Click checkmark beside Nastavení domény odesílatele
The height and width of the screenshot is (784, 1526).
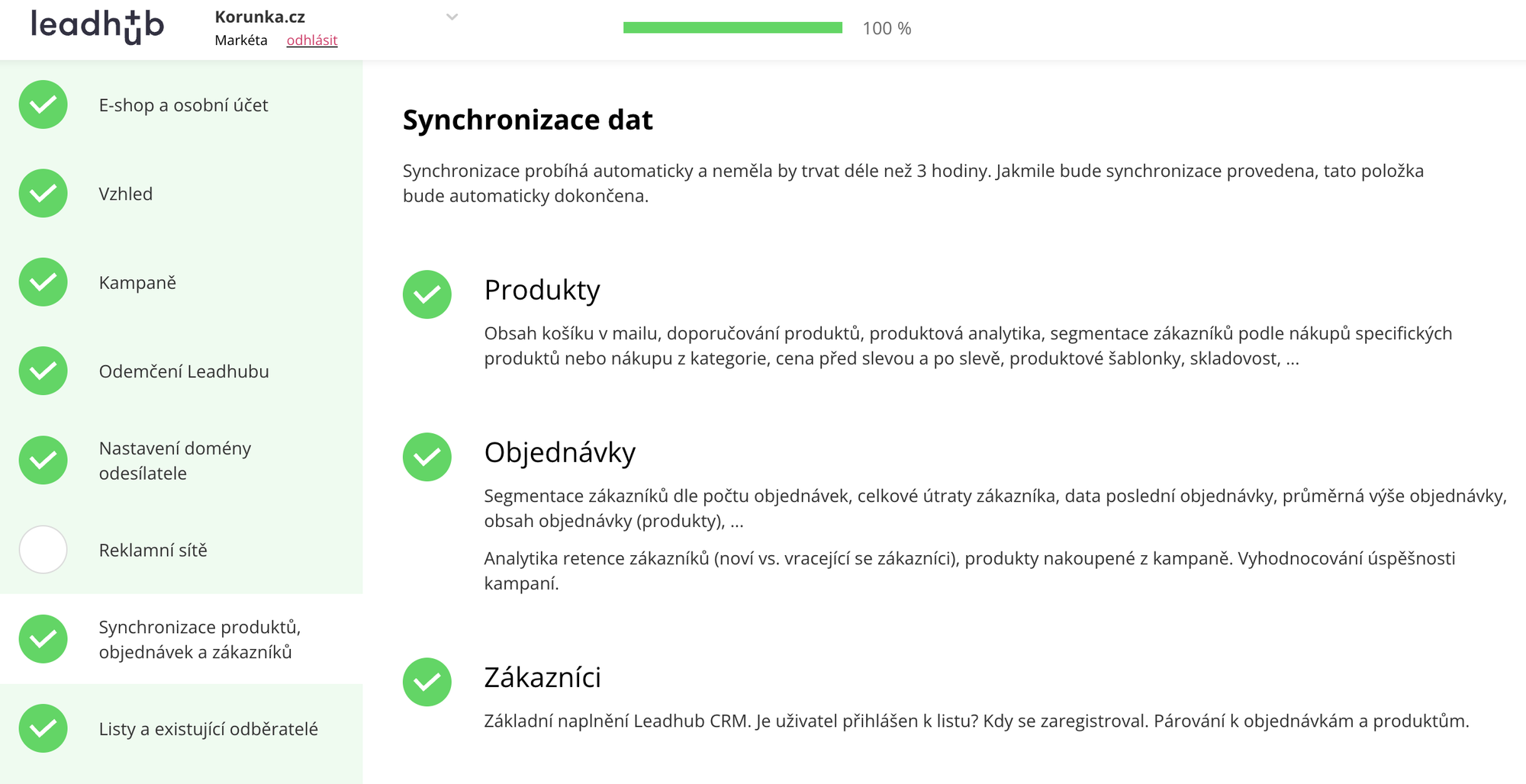pos(43,460)
